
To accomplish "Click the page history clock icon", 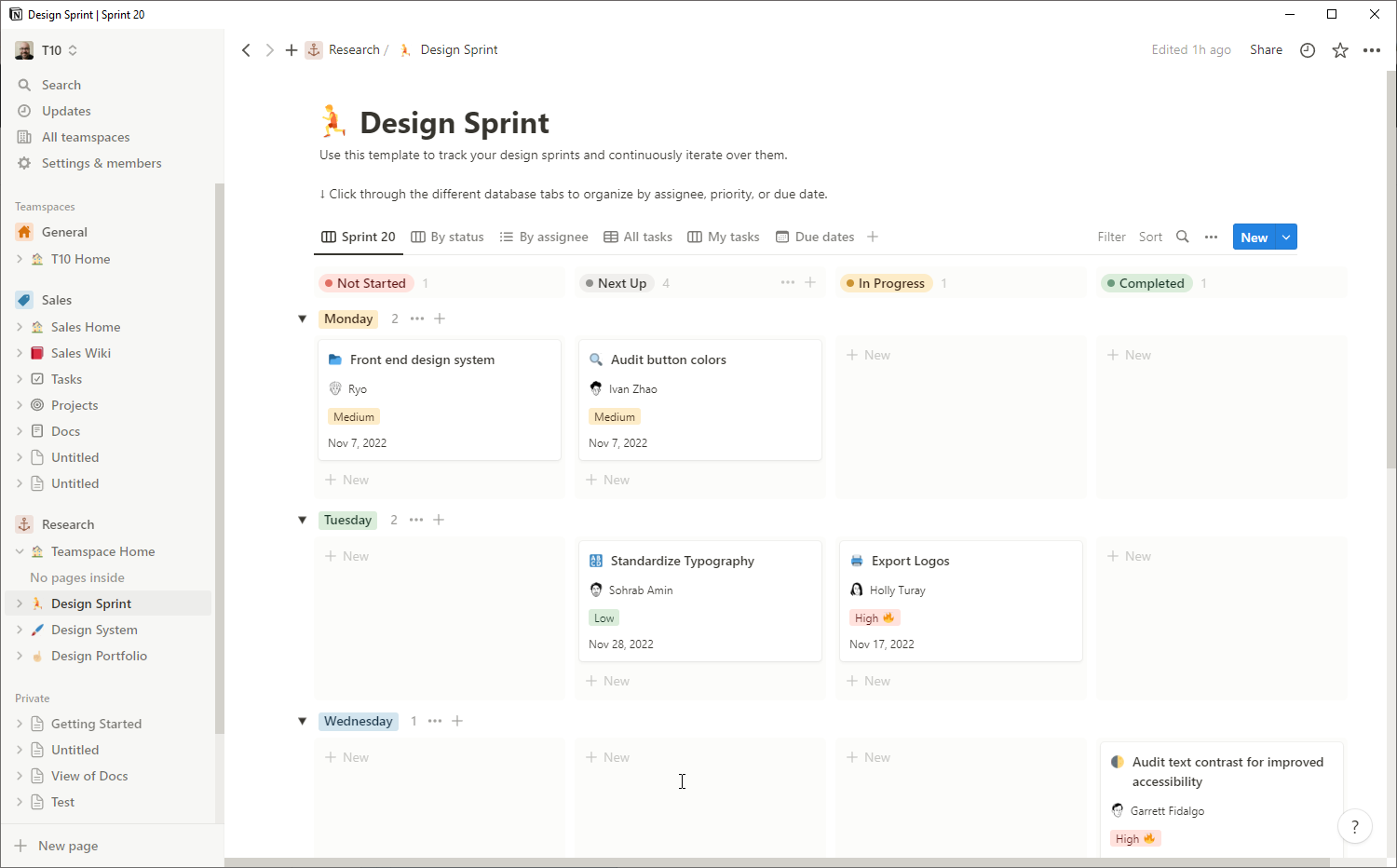I will [1308, 50].
